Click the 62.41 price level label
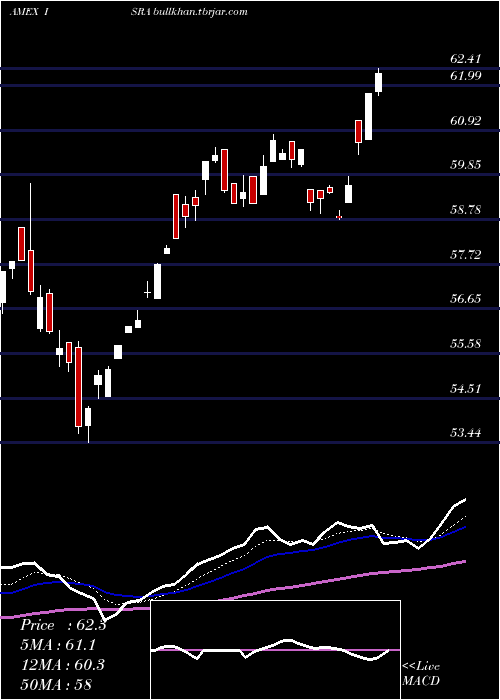The image size is (500, 700). [466, 59]
